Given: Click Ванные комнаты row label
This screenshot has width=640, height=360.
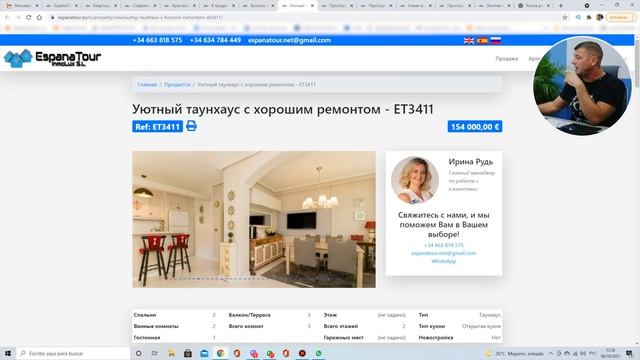Looking at the screenshot, I should point(156,327).
